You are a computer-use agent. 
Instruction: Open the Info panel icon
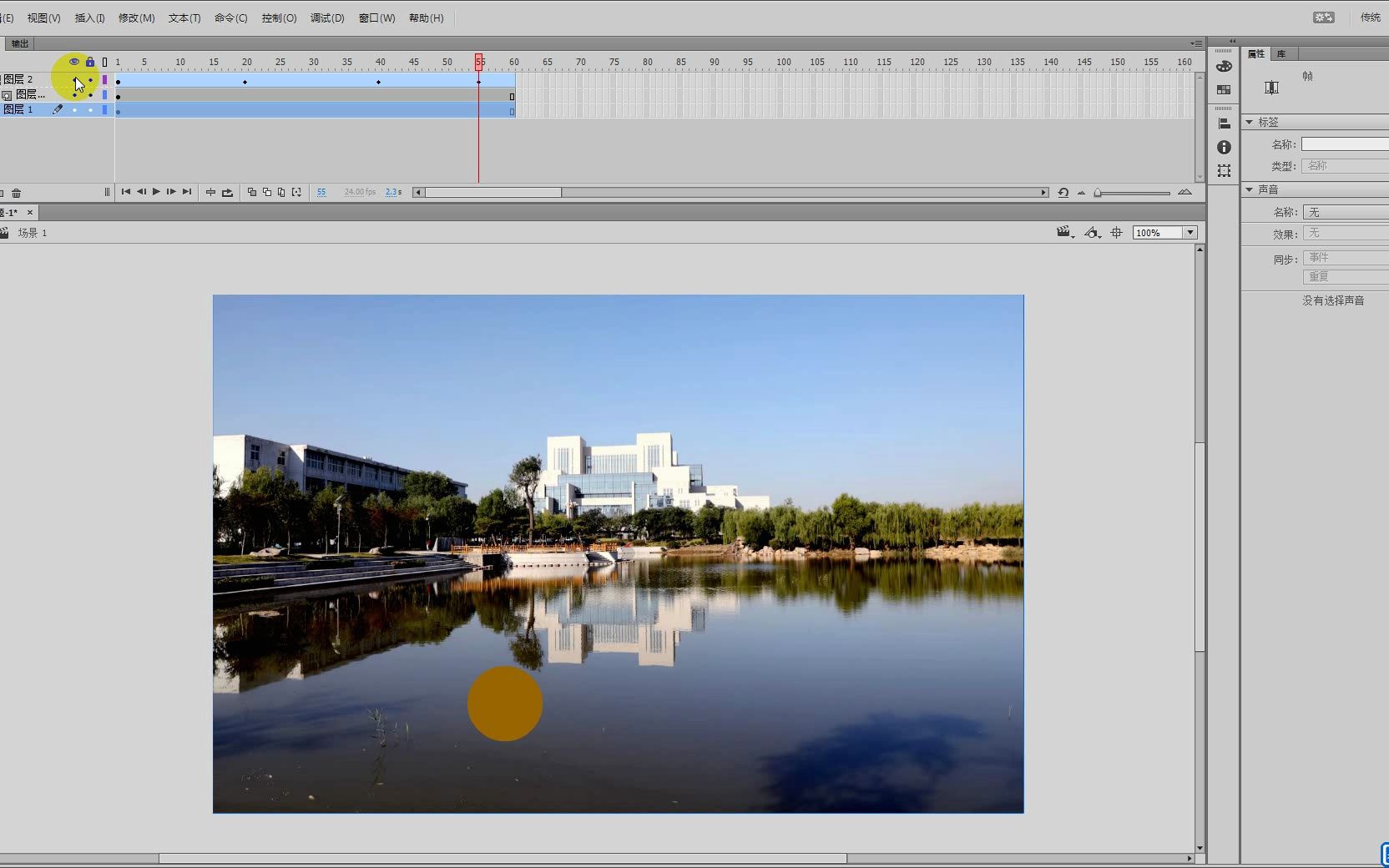click(1224, 147)
